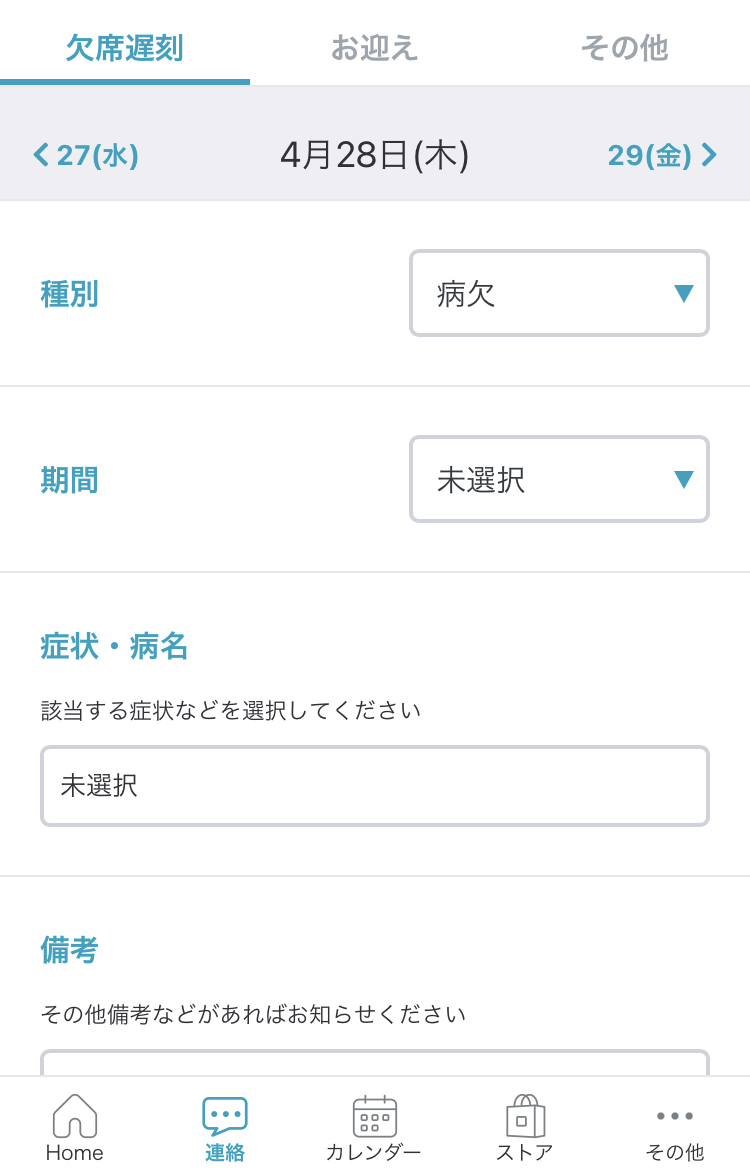Viewport: 750px width, 1173px height.
Task: Click the arrow on the 種別 dropdown
Action: click(x=683, y=293)
